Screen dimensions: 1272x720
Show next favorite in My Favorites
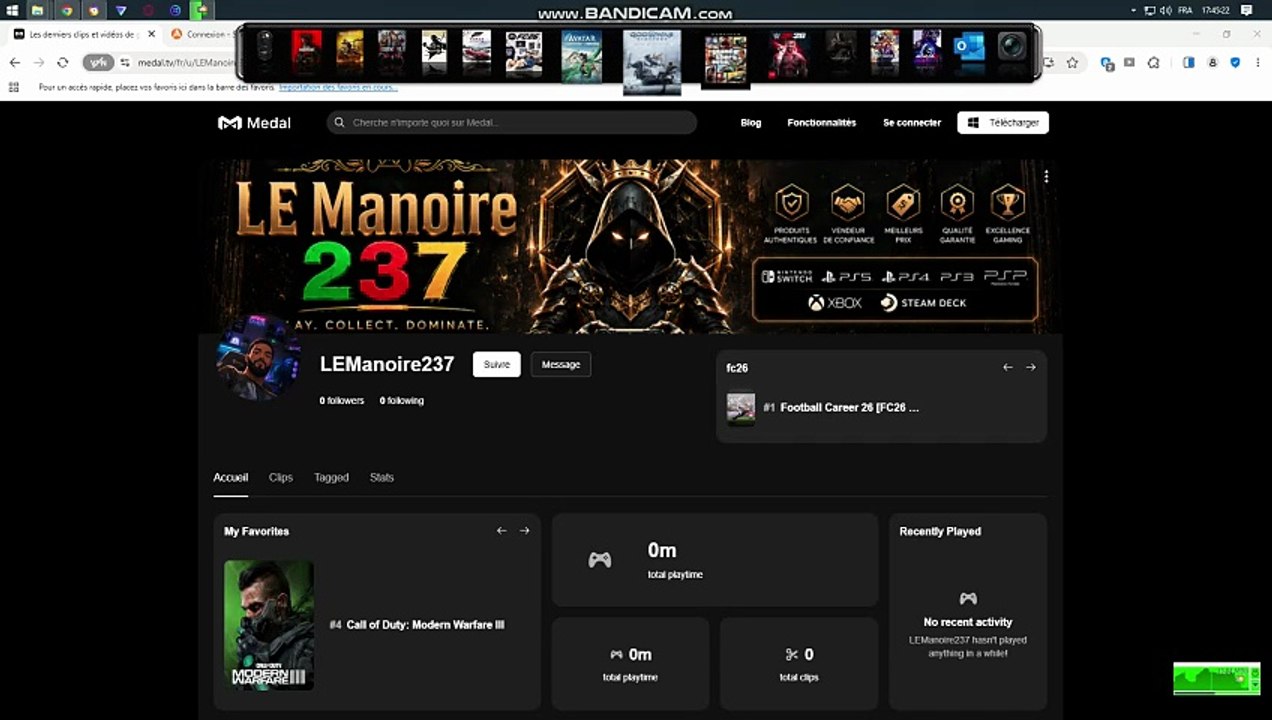[x=524, y=531]
